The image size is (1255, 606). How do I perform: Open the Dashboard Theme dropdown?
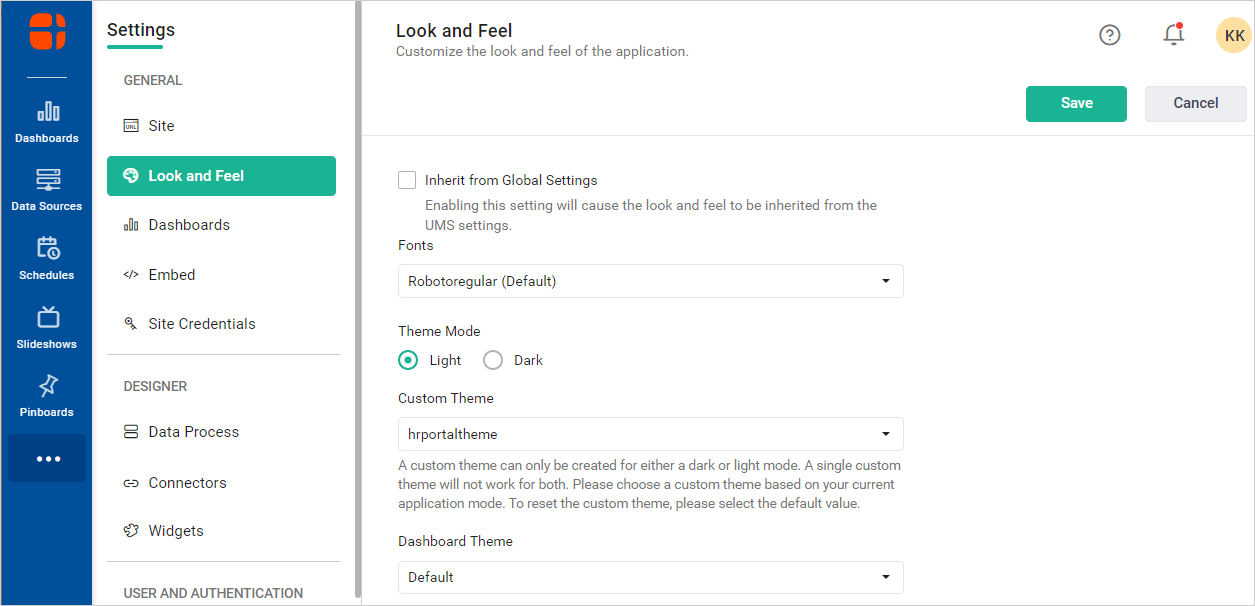[650, 577]
